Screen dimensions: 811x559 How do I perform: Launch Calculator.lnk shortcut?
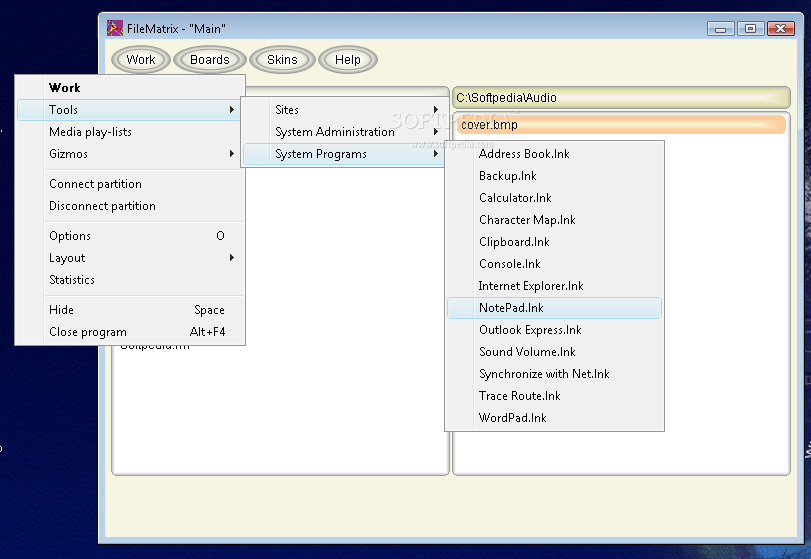[554, 198]
